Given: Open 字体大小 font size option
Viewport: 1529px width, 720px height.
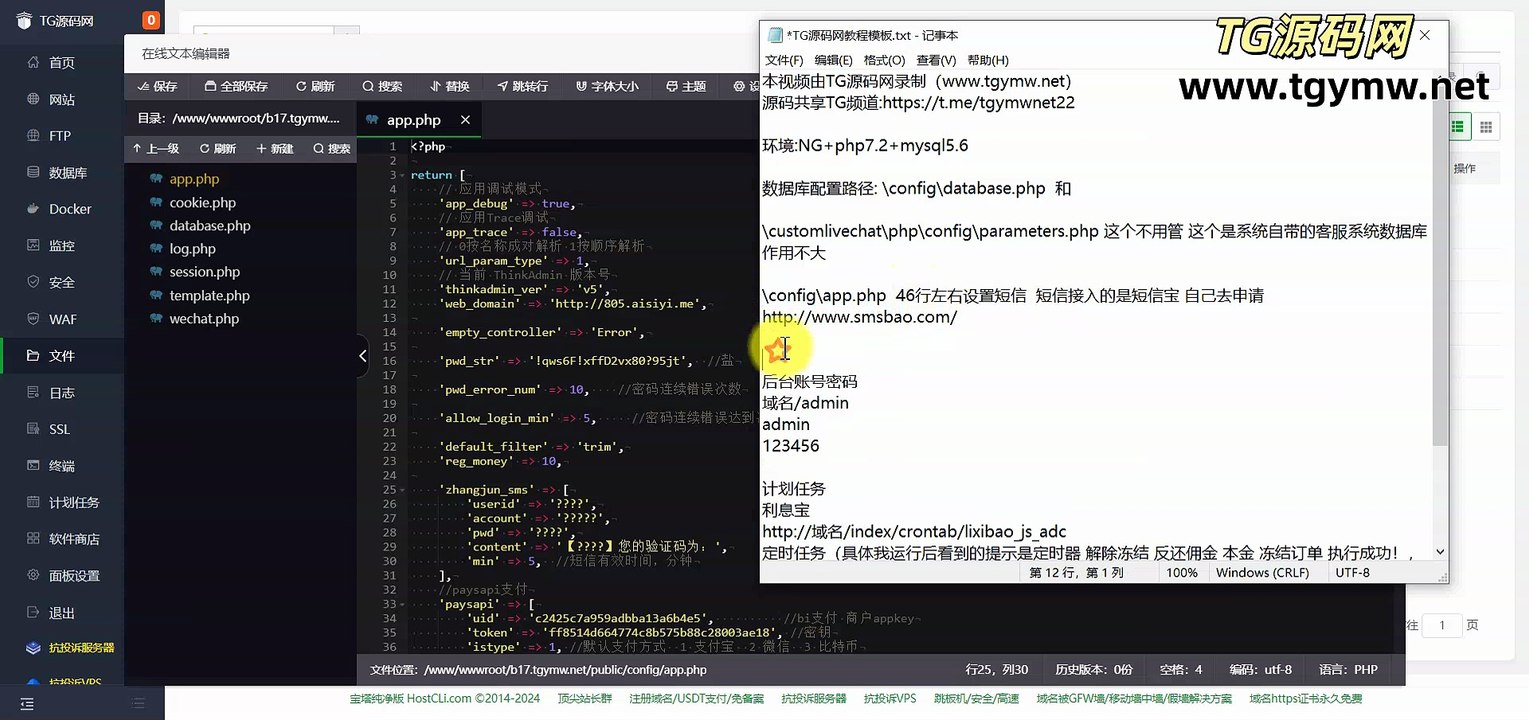Looking at the screenshot, I should [606, 86].
